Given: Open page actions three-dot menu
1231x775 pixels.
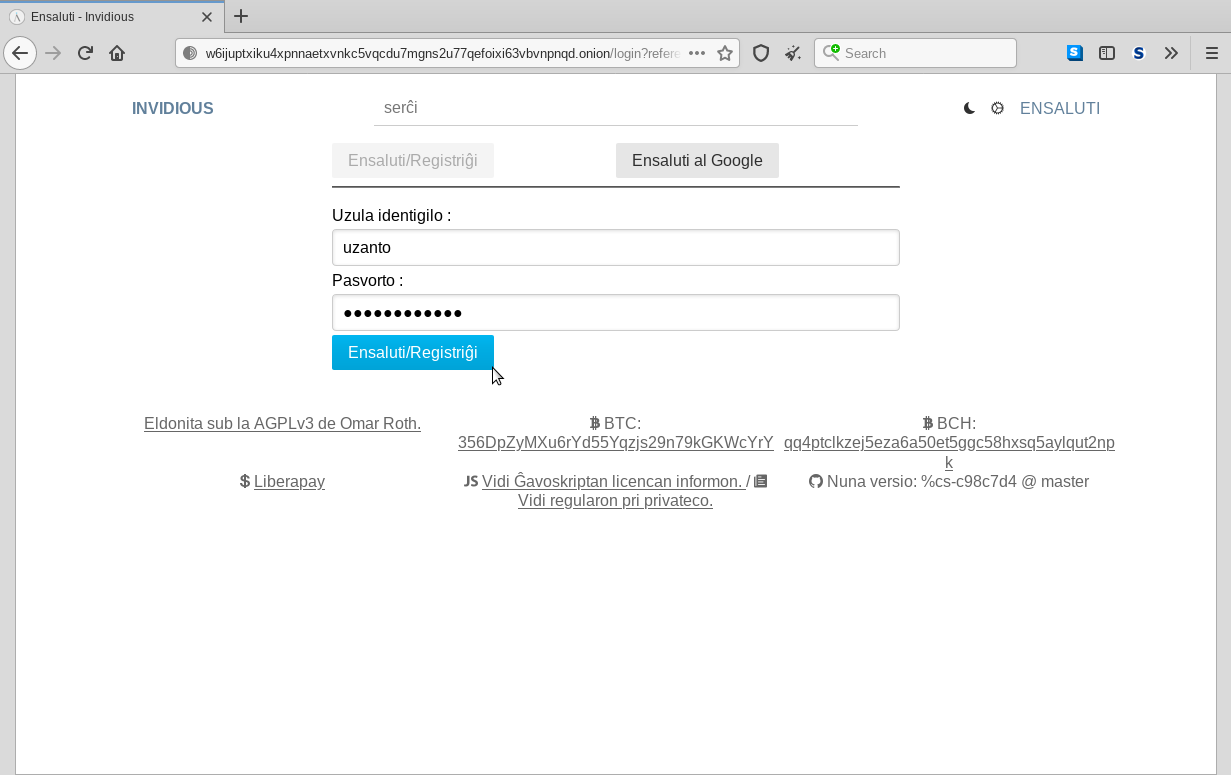Looking at the screenshot, I should pyautogui.click(x=697, y=53).
